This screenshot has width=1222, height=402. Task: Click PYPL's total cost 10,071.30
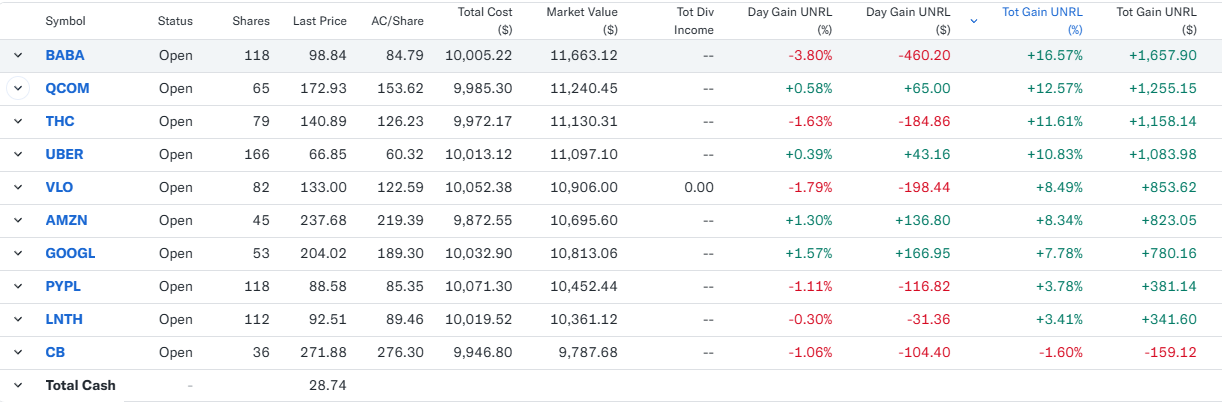point(479,287)
